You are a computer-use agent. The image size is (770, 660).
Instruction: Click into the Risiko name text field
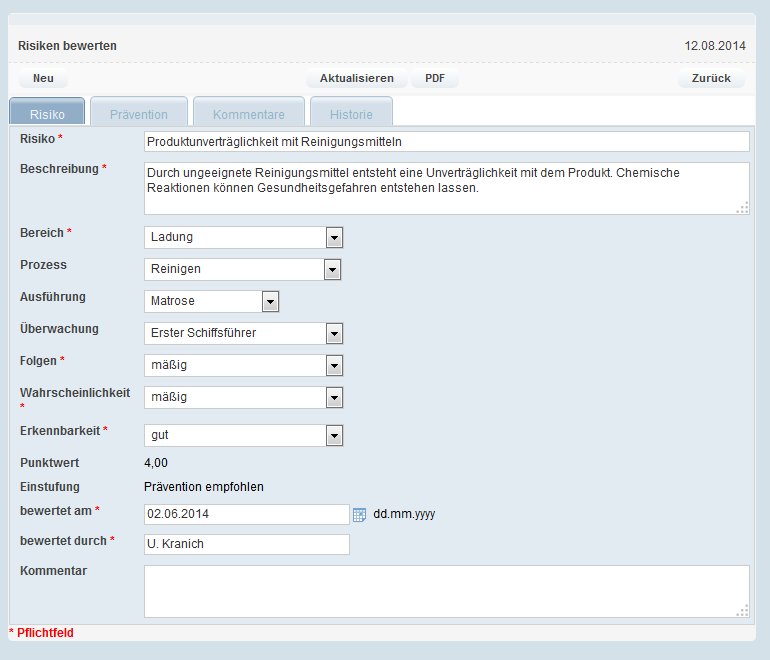click(x=446, y=142)
